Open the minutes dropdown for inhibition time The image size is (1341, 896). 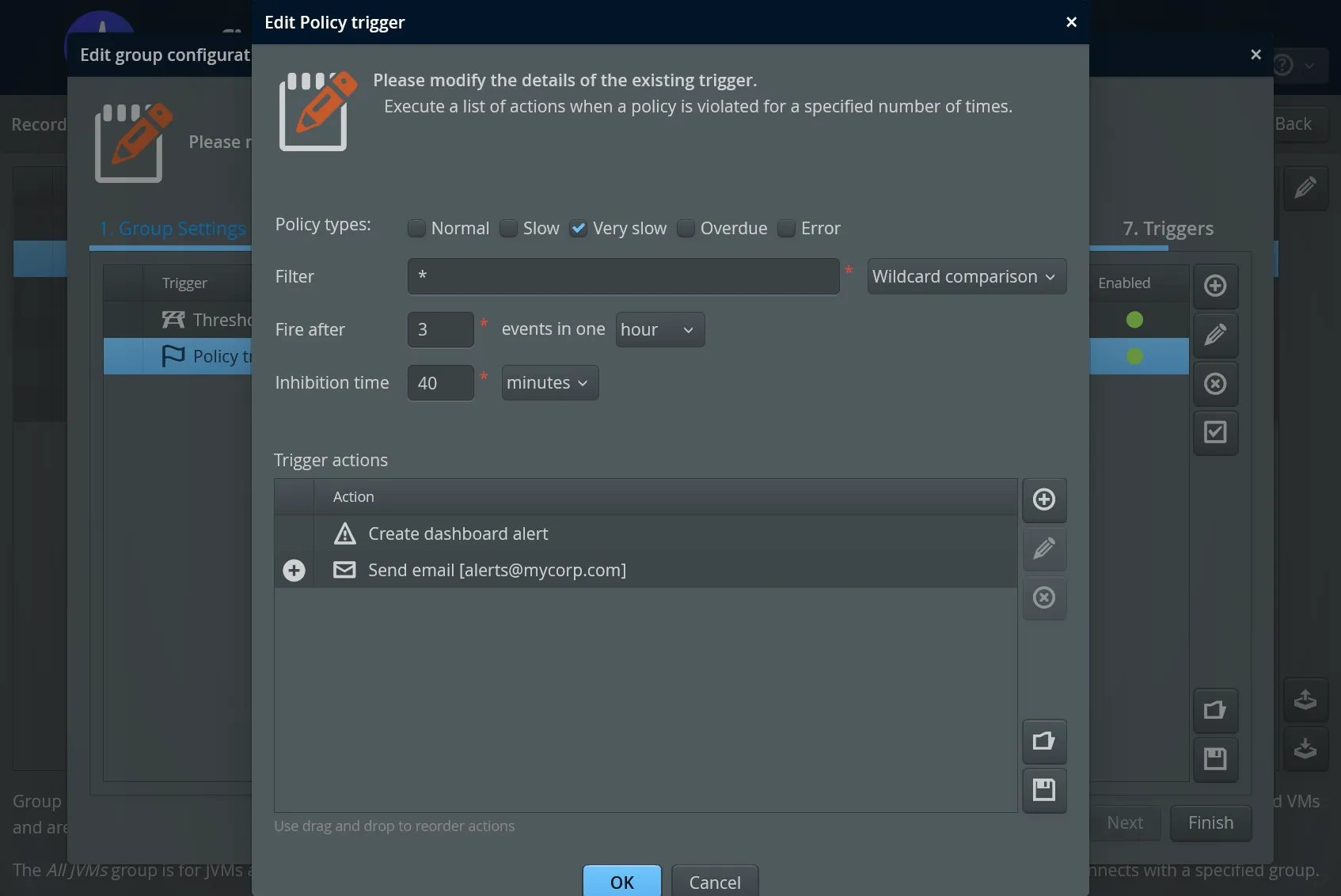(549, 382)
